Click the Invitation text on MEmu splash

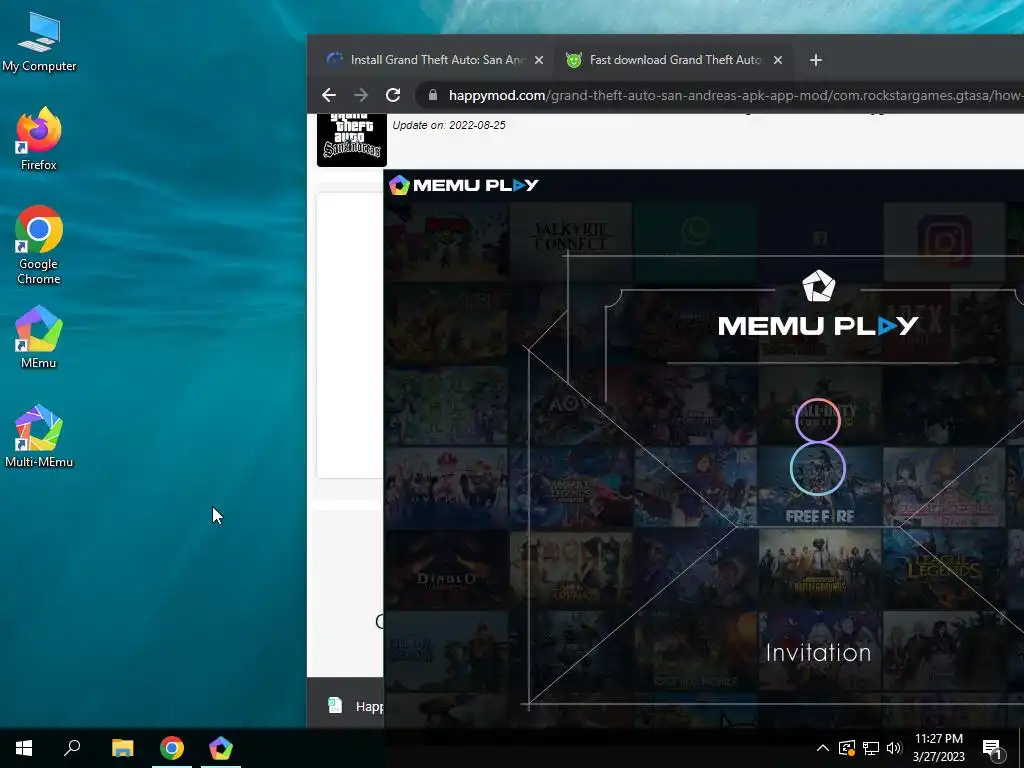pos(818,652)
